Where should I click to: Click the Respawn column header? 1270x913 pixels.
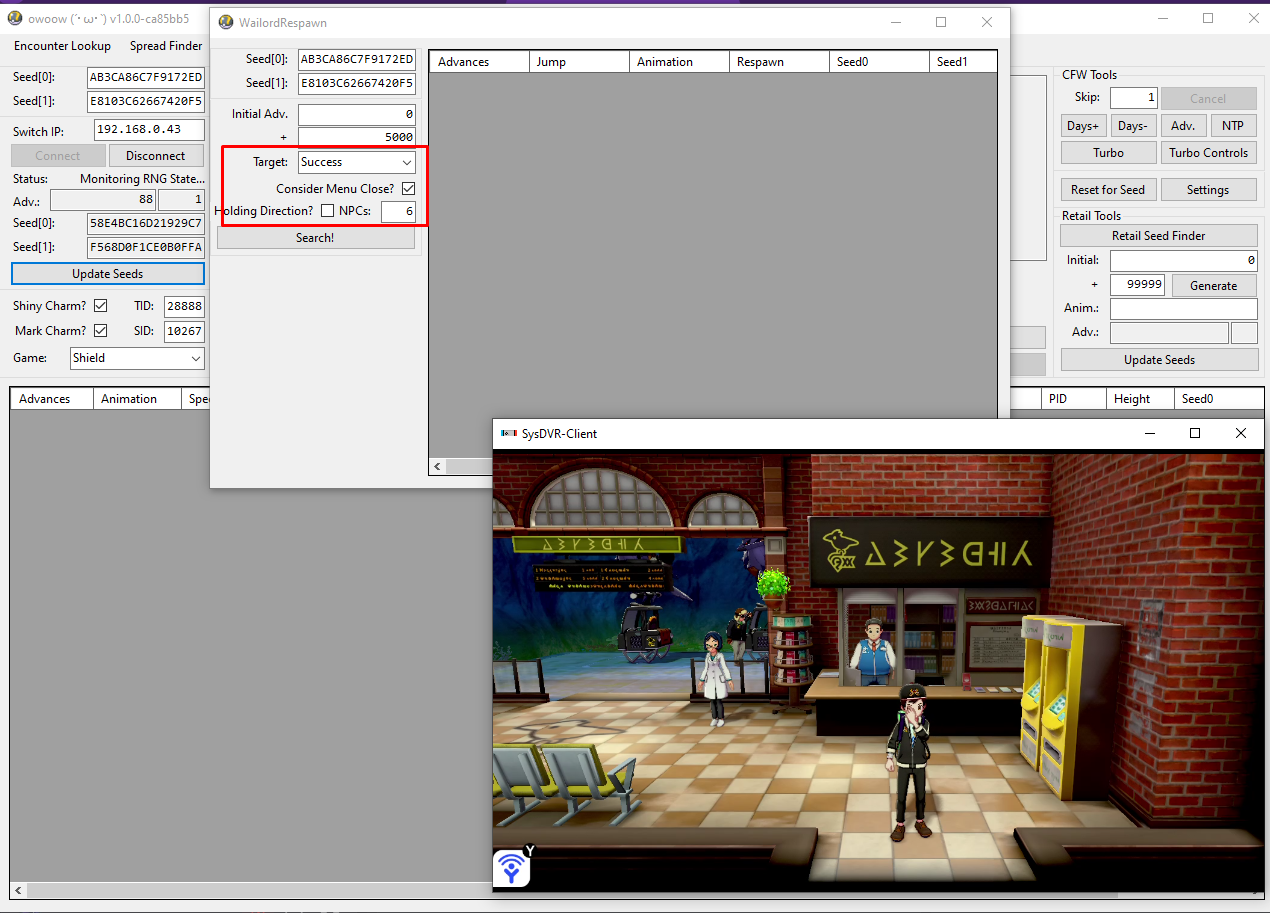coord(779,62)
